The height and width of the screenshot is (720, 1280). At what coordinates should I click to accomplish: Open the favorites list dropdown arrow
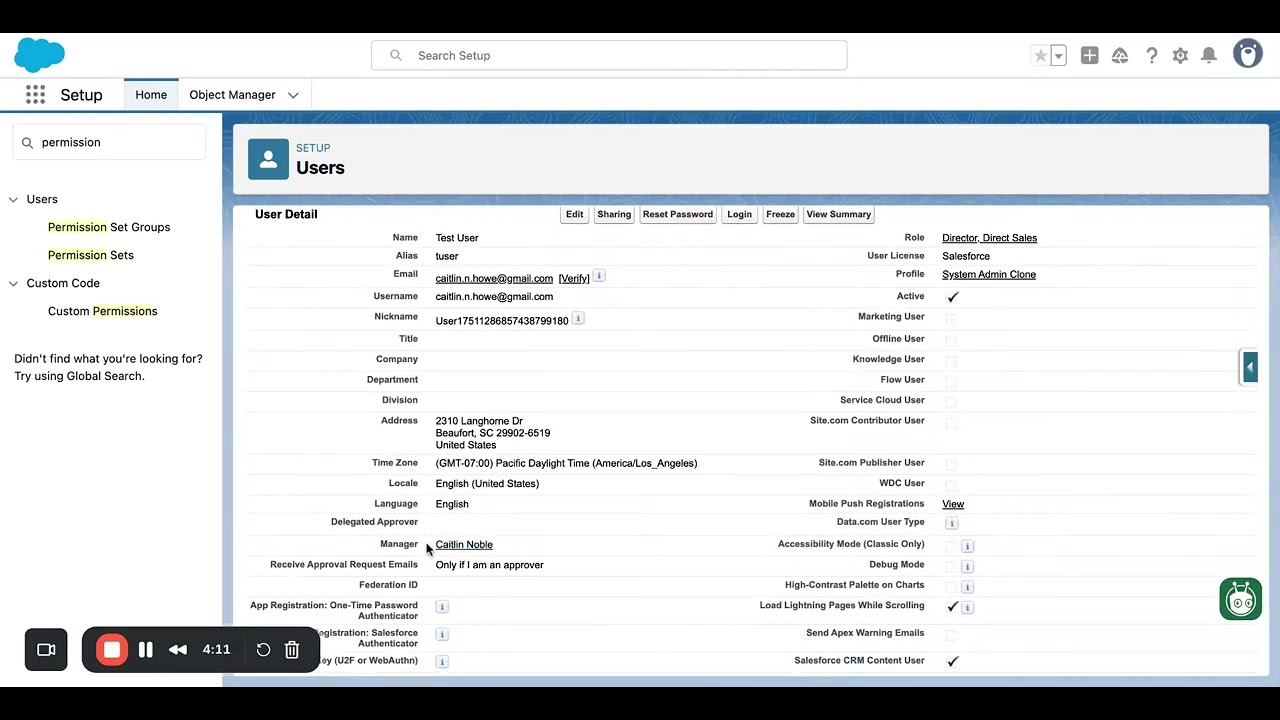[1058, 56]
